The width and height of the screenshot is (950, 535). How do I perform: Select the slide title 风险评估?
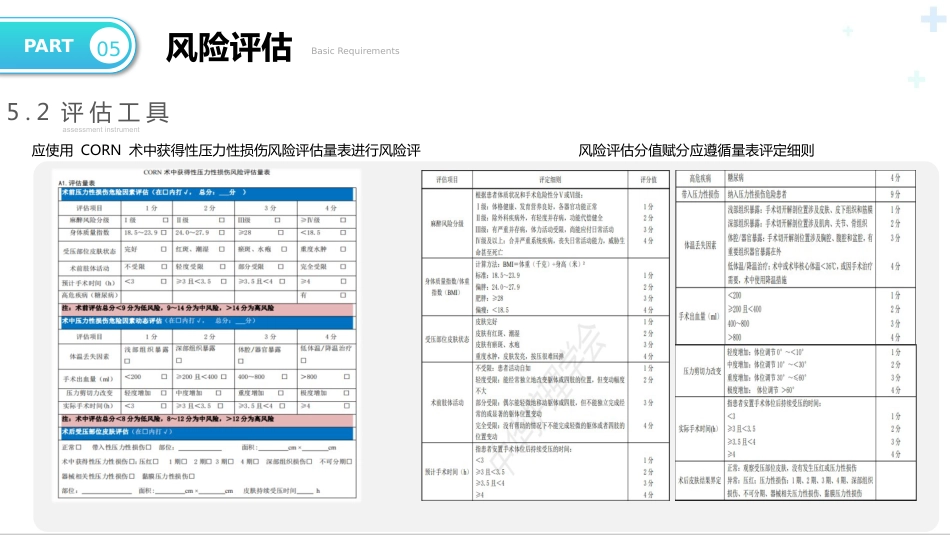pyautogui.click(x=229, y=47)
